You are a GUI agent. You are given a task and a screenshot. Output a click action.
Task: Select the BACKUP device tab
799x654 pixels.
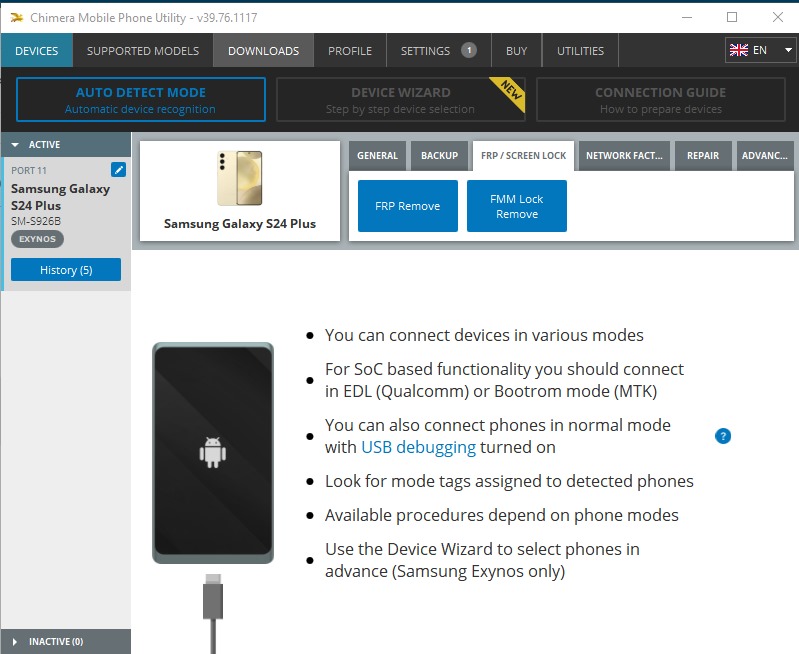click(x=439, y=155)
